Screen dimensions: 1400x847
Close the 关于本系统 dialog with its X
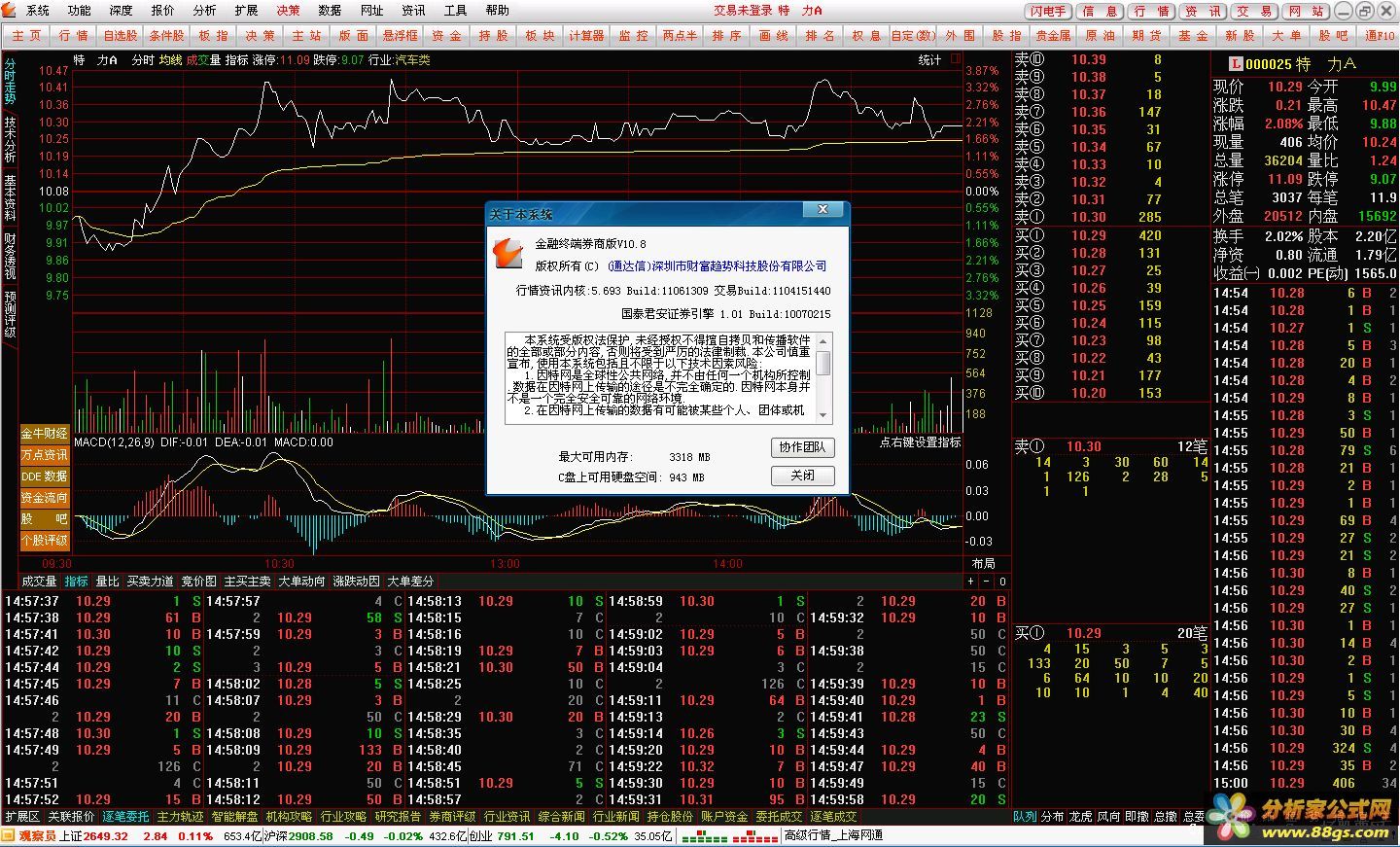823,210
